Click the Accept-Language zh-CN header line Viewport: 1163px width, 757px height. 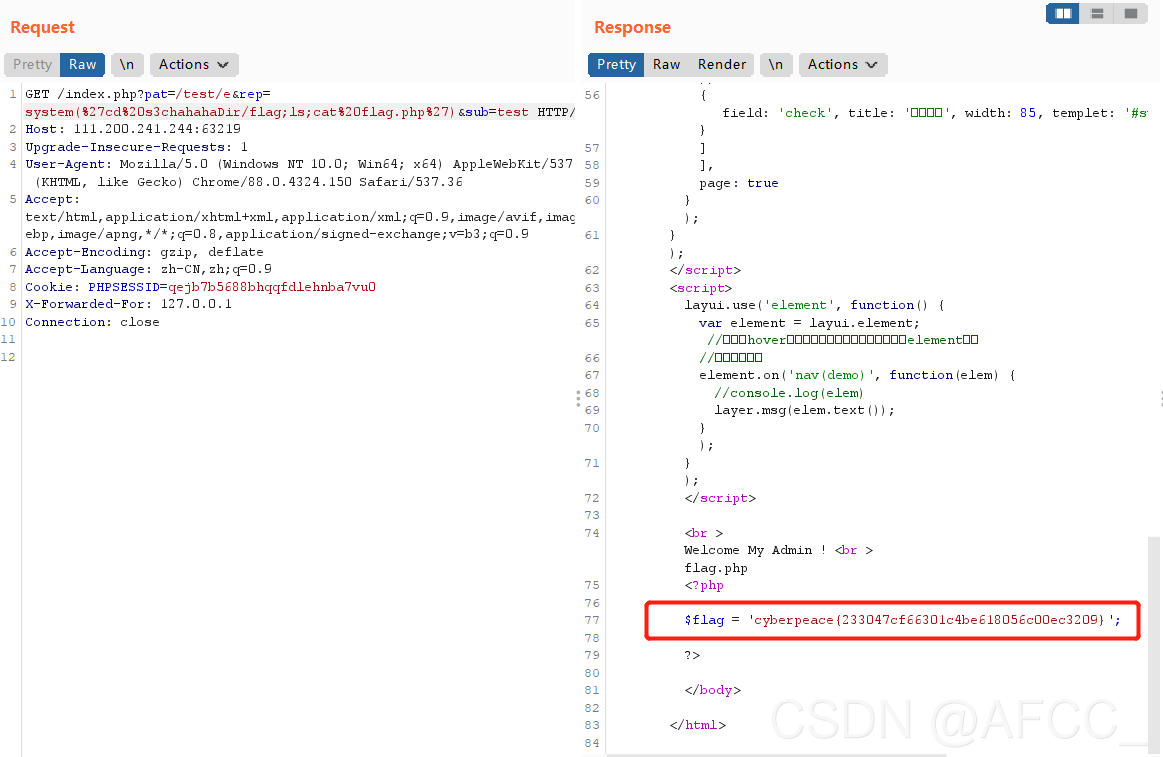148,269
